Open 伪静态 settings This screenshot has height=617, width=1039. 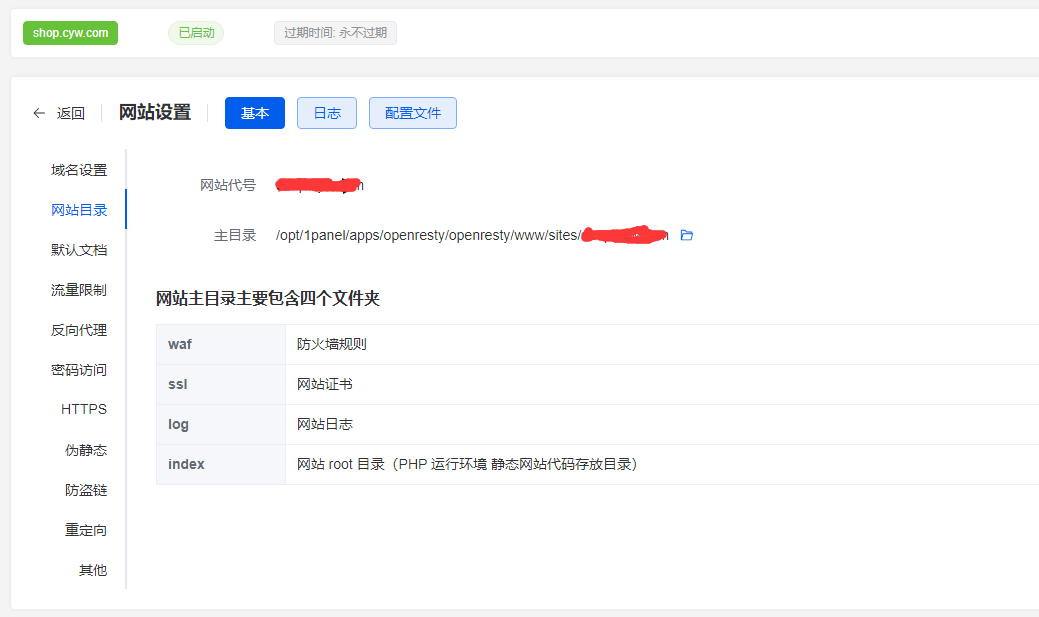(86, 450)
